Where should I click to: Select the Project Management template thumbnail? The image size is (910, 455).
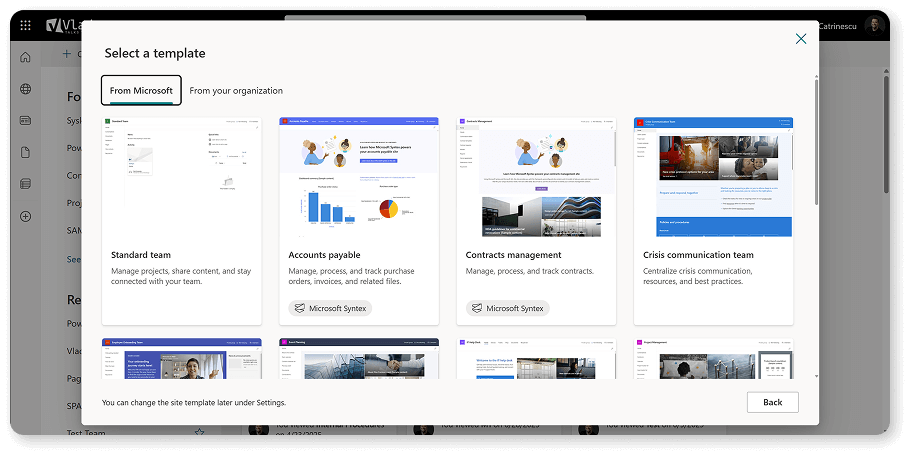point(713,359)
